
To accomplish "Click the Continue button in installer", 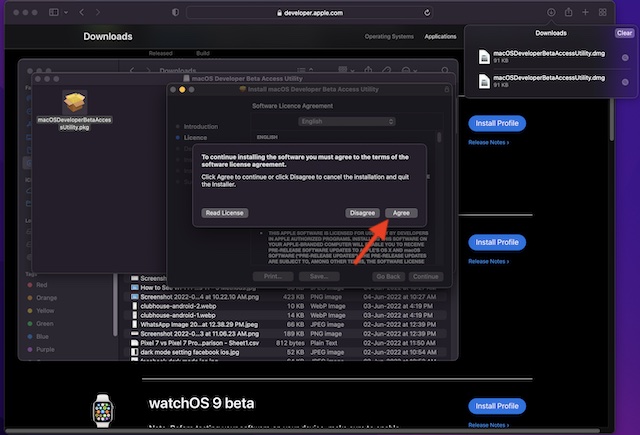I will pyautogui.click(x=425, y=277).
